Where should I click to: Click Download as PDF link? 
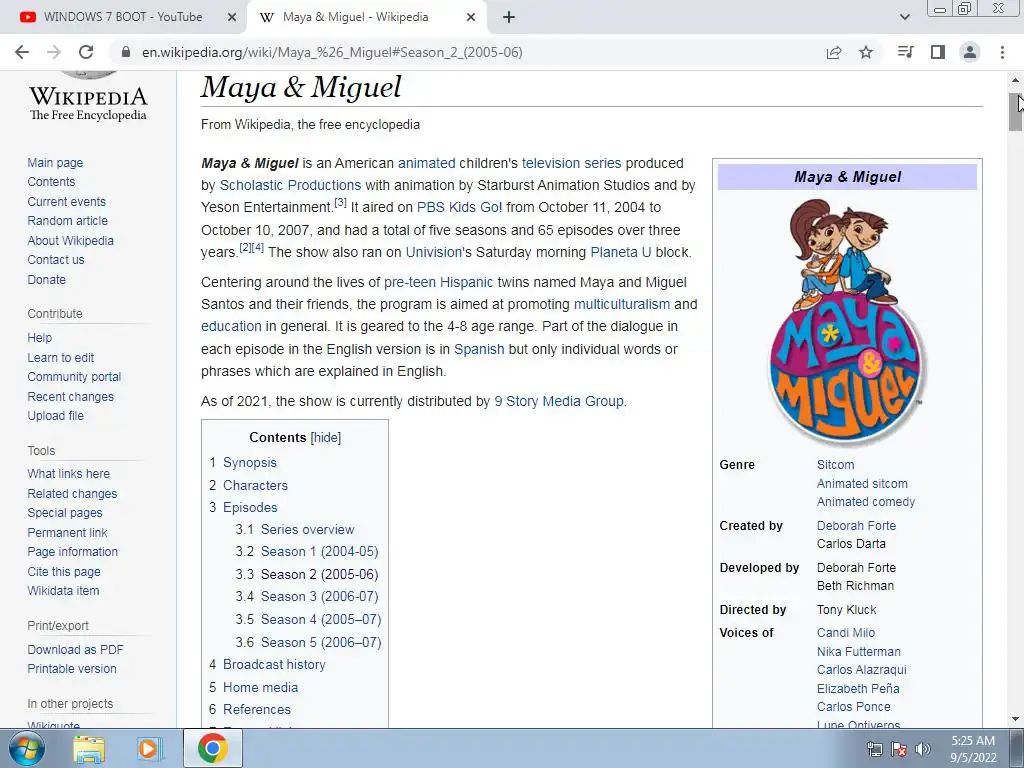tap(75, 650)
